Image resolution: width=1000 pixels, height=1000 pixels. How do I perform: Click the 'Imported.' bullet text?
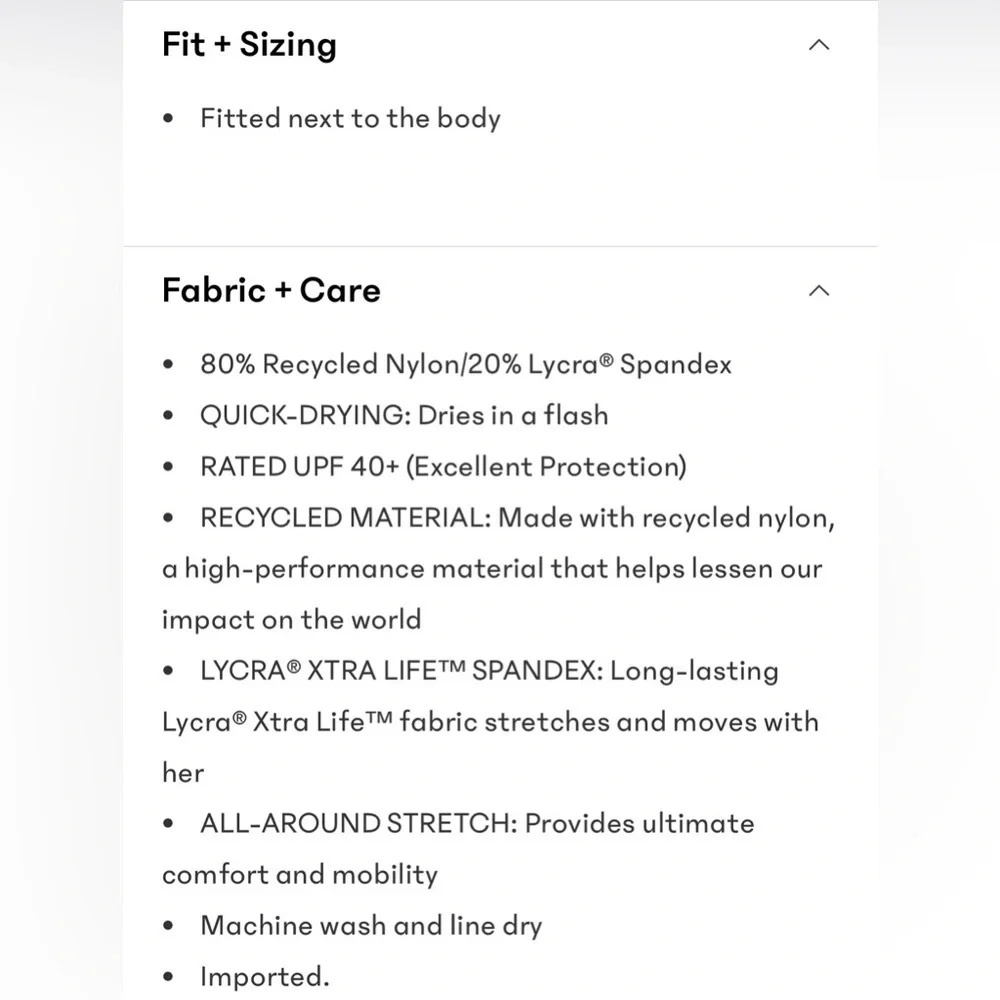point(265,976)
